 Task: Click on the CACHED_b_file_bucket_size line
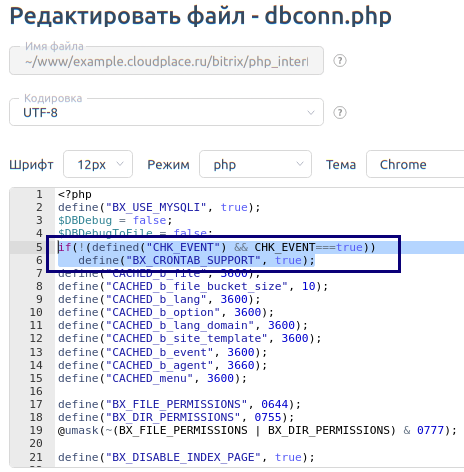(193, 286)
